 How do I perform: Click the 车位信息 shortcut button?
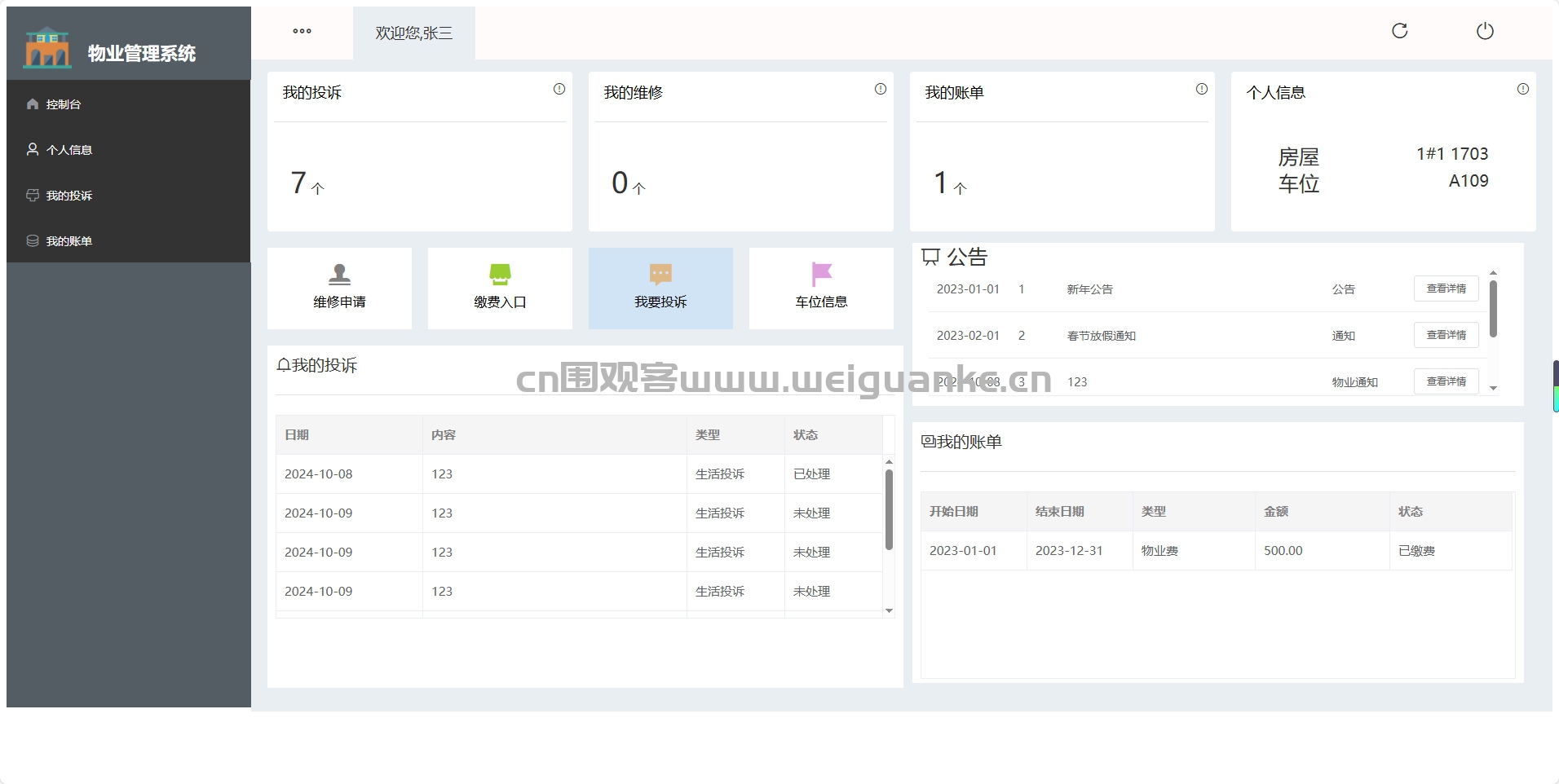click(821, 288)
